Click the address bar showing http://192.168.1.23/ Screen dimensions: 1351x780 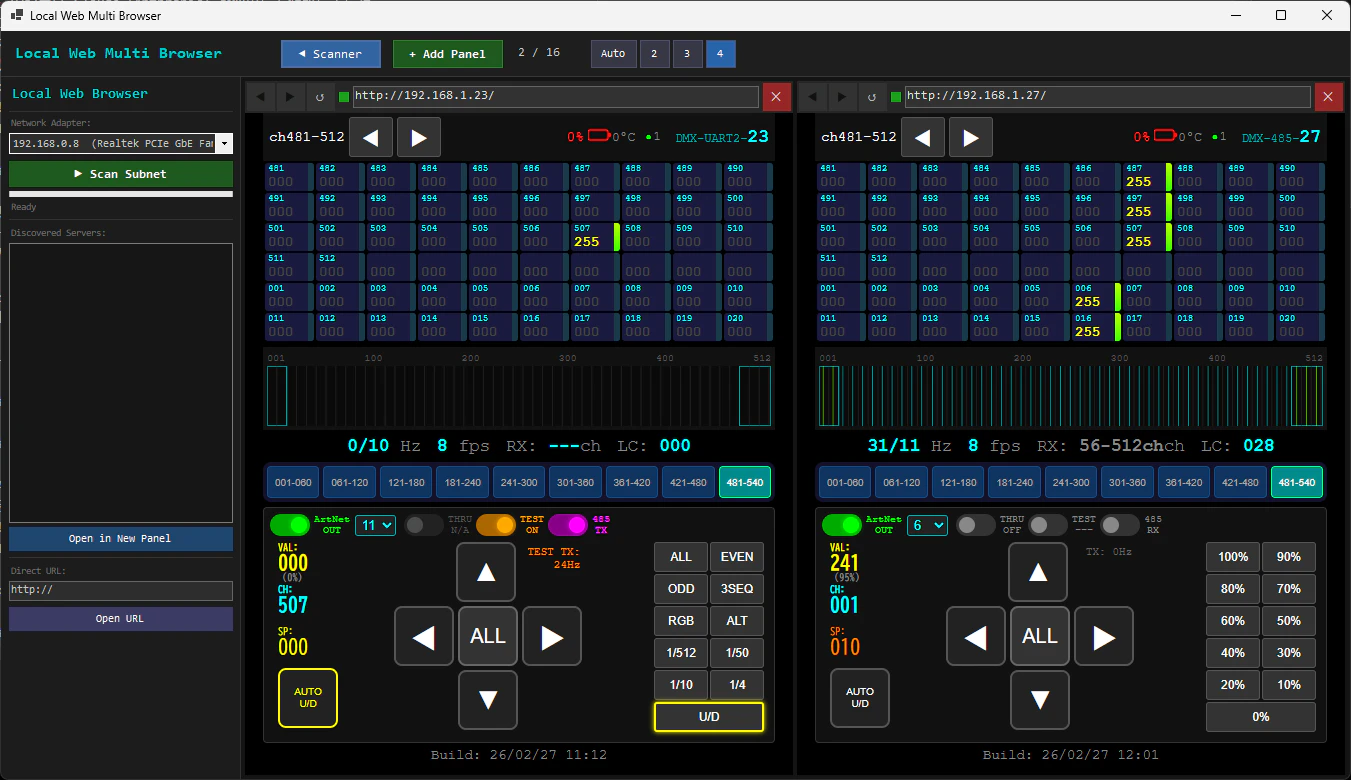click(556, 96)
